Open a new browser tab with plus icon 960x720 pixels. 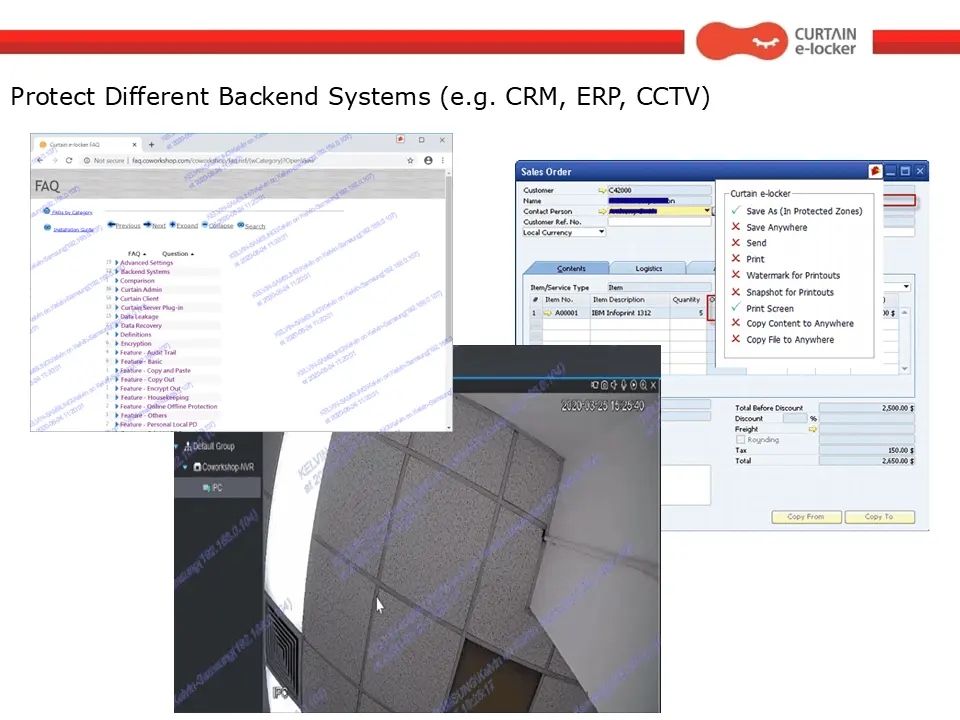pos(151,144)
